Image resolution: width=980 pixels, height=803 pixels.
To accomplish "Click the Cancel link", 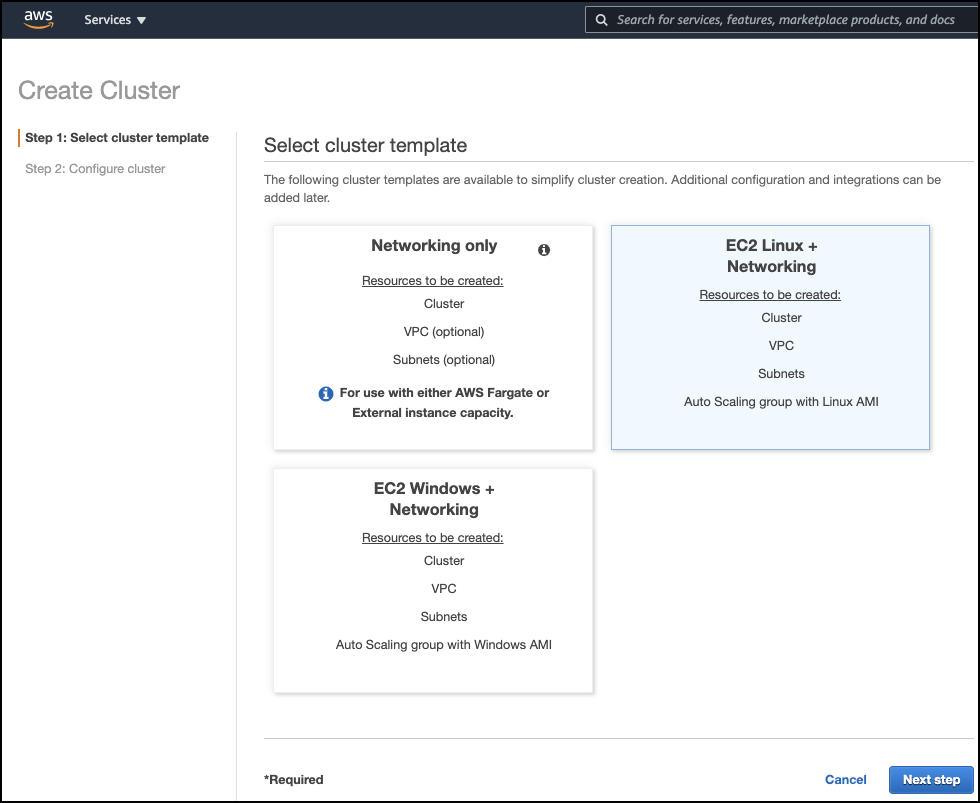I will click(846, 779).
